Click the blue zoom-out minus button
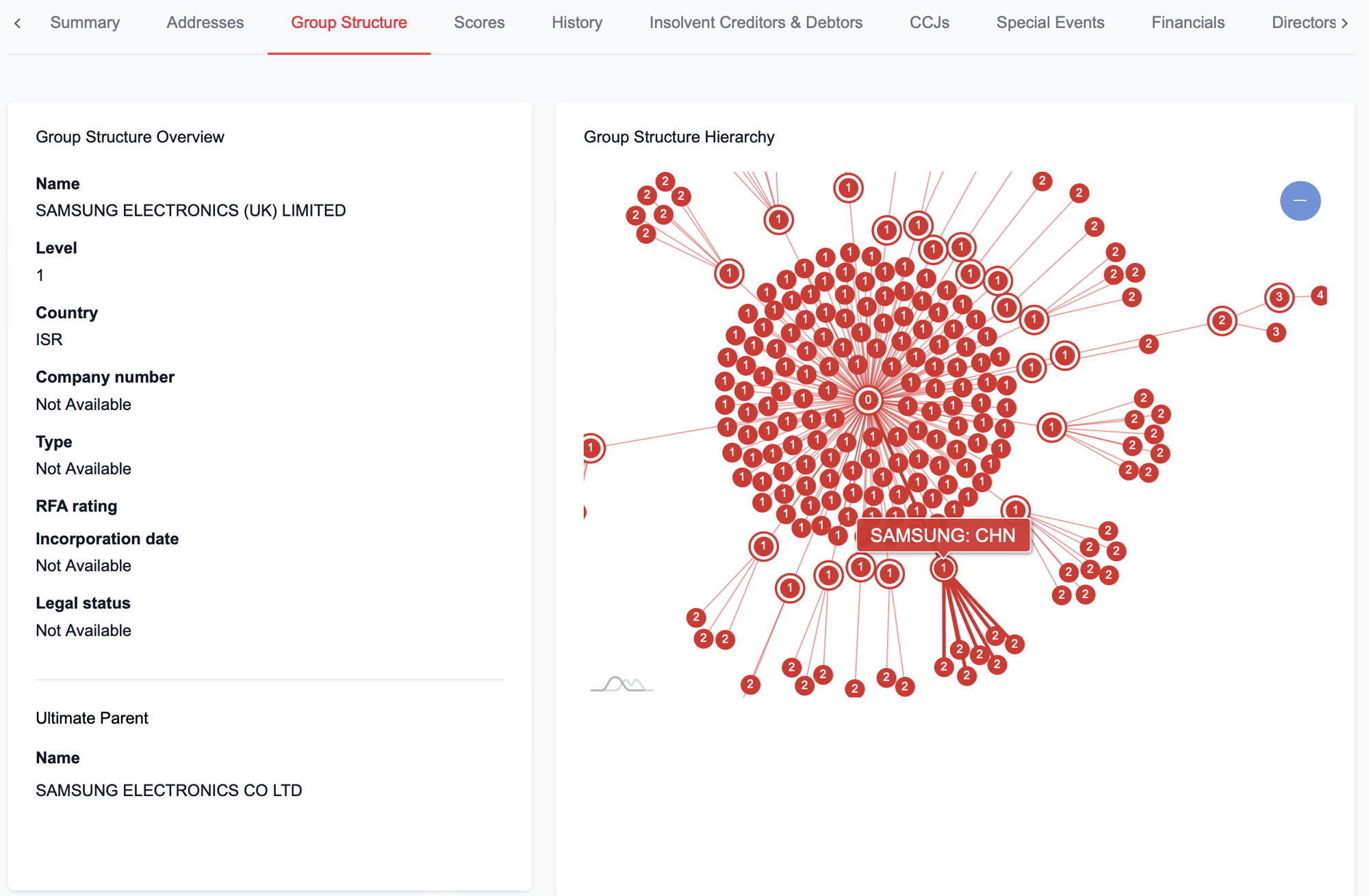The height and width of the screenshot is (896, 1369). coord(1300,201)
